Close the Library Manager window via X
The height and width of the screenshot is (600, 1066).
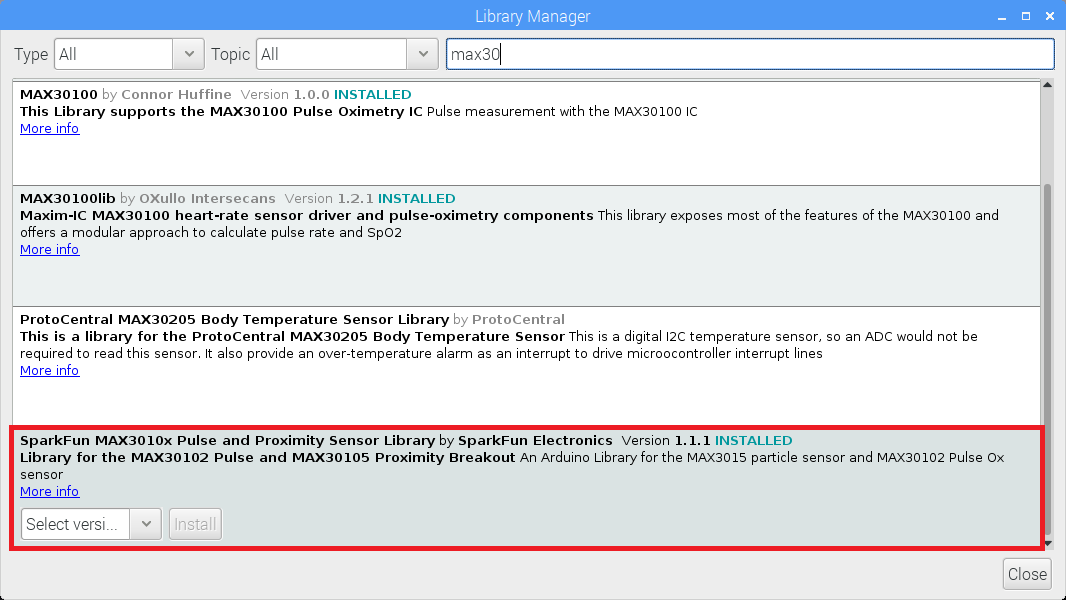tap(1050, 16)
